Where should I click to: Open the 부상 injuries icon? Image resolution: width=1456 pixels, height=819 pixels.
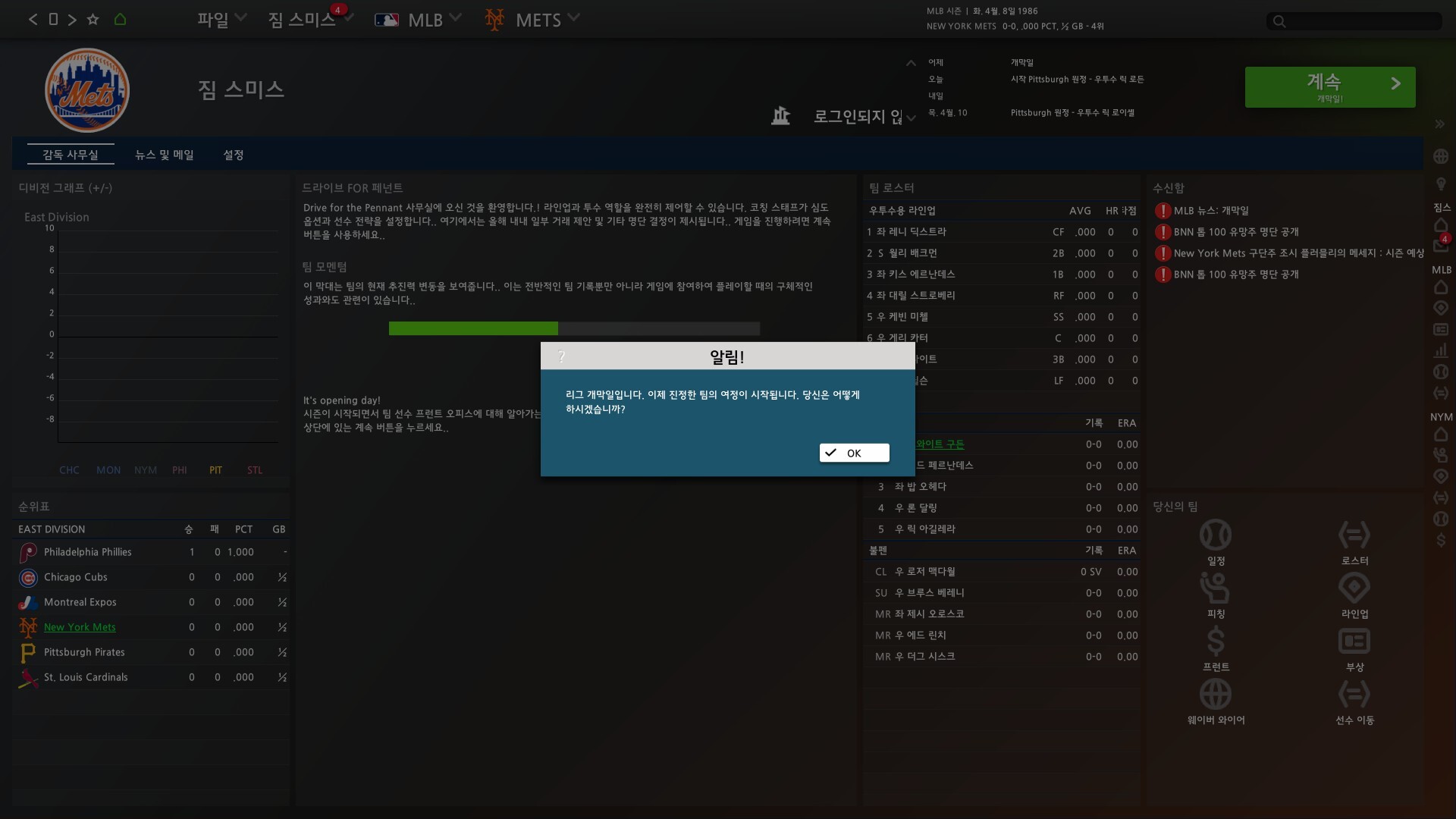1354,642
